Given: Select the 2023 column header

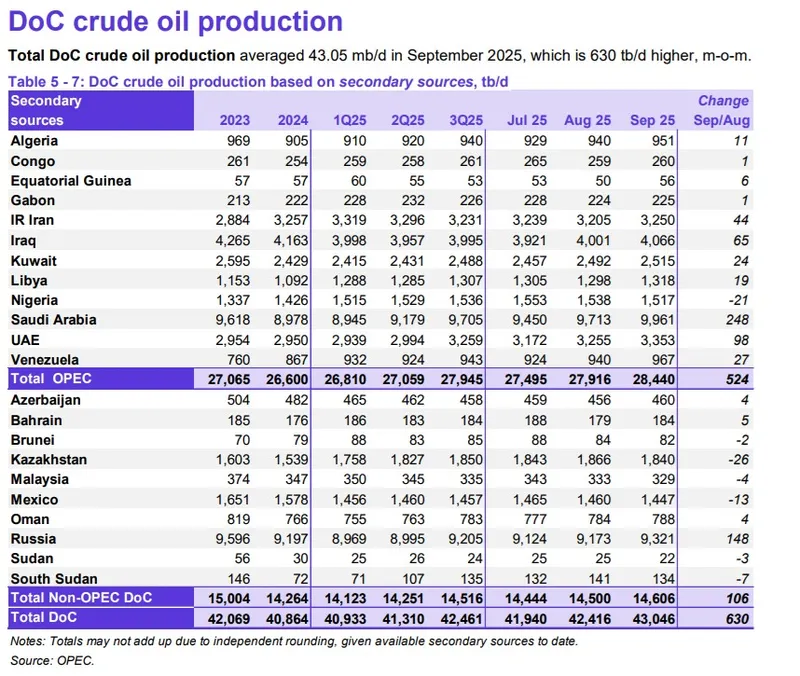Looking at the screenshot, I should click(235, 120).
